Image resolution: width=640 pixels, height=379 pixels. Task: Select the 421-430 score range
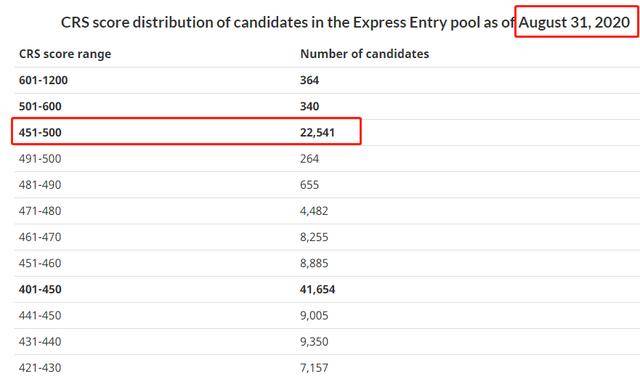[x=40, y=368]
